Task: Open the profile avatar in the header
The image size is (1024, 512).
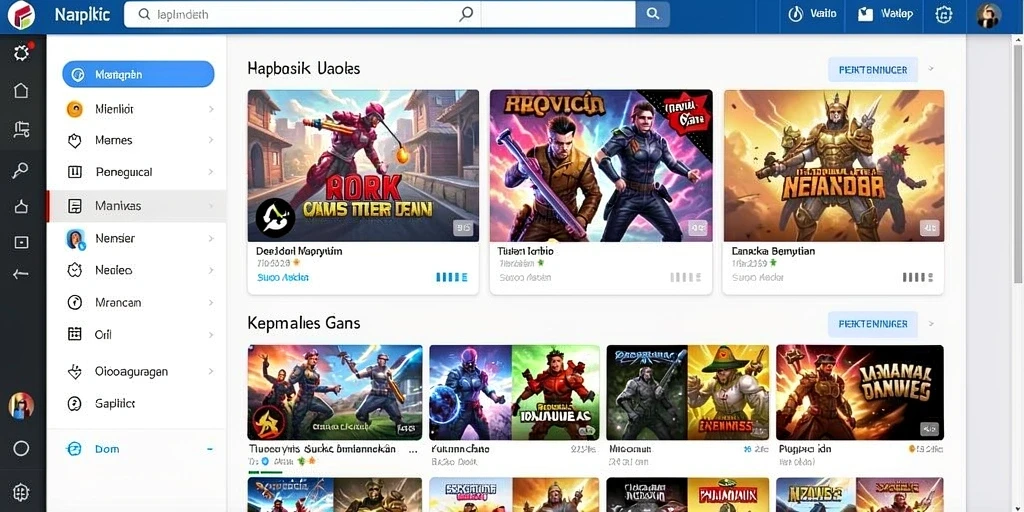Action: [989, 15]
